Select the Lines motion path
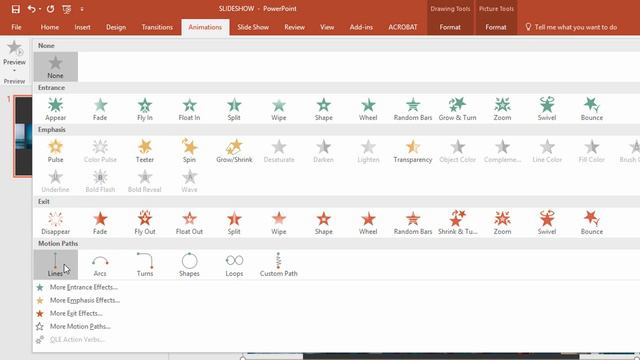 click(x=56, y=265)
